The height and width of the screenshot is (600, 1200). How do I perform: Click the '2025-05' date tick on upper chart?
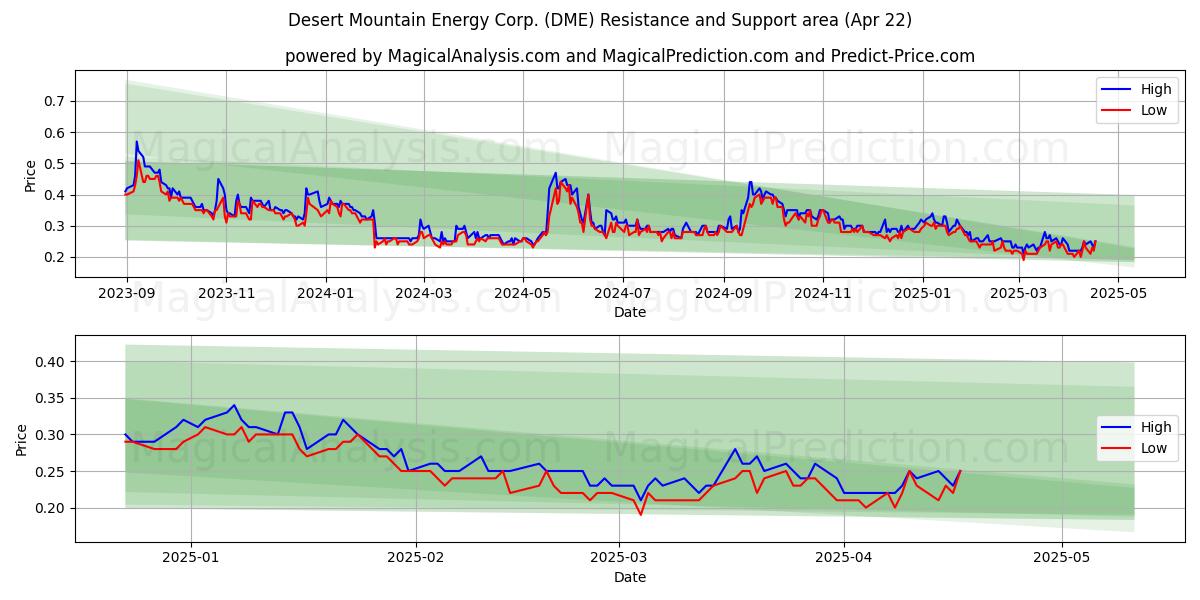(1120, 294)
